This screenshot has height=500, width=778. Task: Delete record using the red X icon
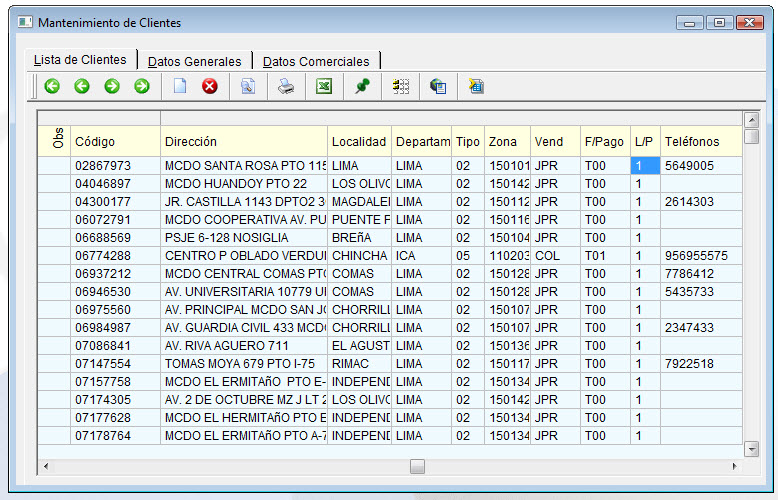click(x=210, y=87)
